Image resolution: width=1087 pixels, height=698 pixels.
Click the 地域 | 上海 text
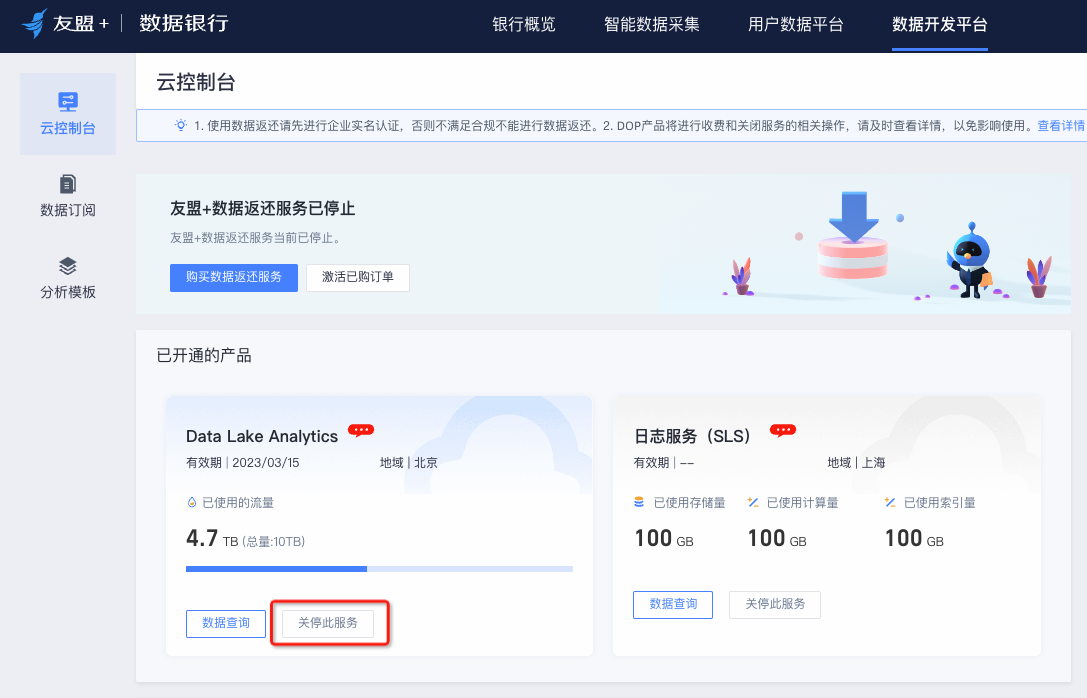coord(856,462)
